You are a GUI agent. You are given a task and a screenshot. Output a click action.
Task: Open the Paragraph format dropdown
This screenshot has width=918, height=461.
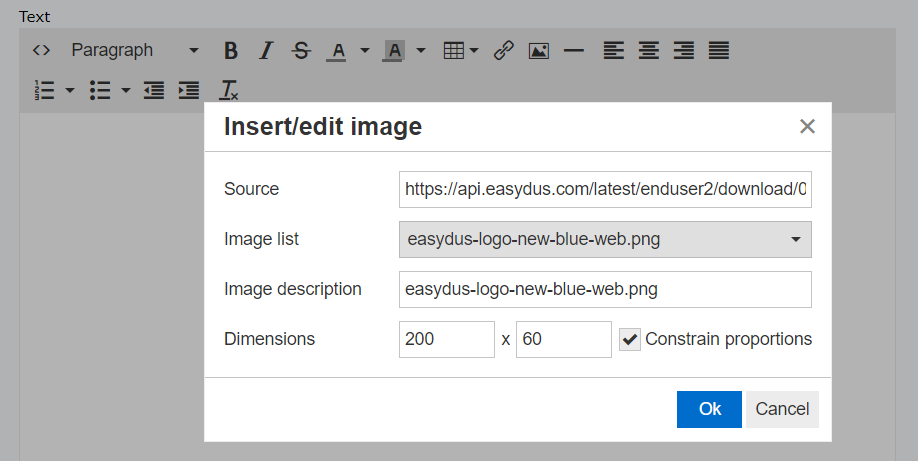pos(135,51)
